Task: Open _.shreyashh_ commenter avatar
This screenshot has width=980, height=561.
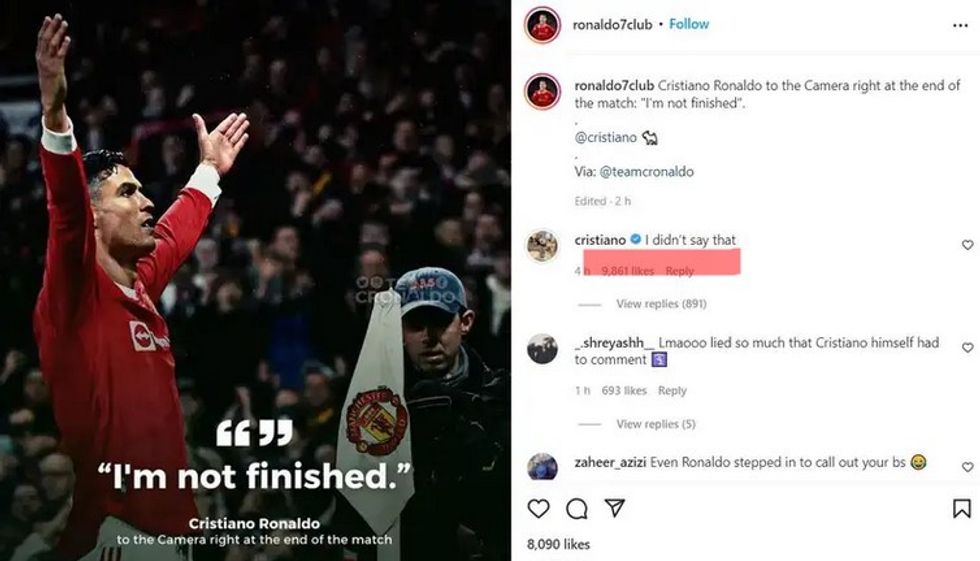Action: pyautogui.click(x=542, y=349)
